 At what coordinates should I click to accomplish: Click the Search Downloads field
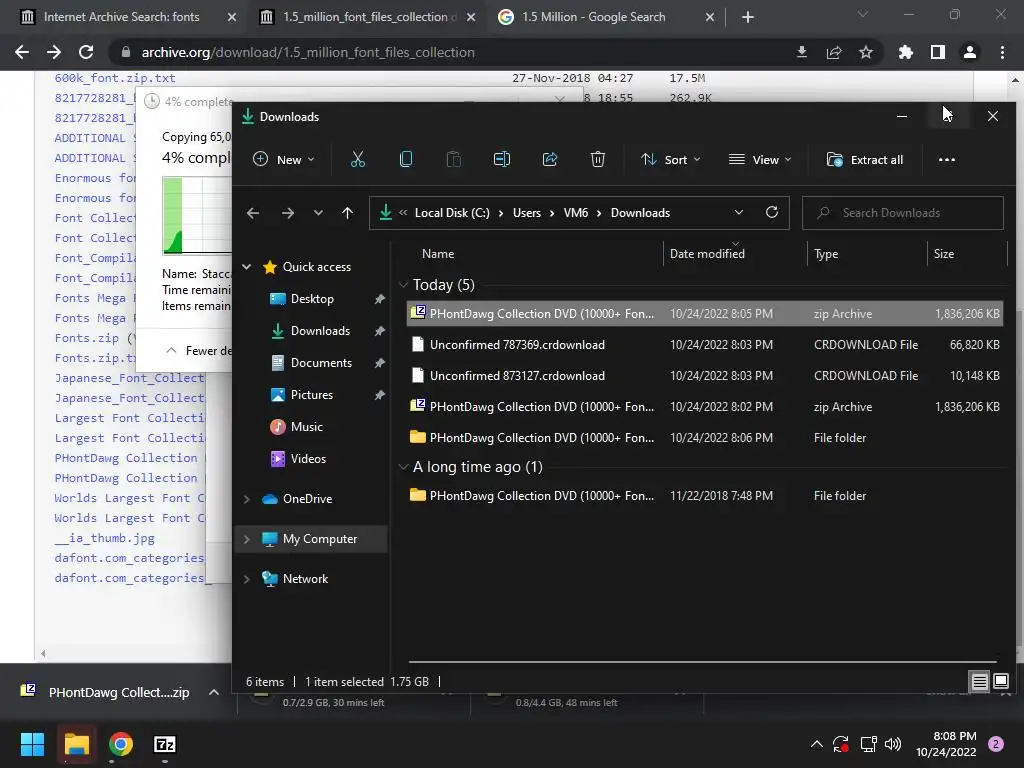point(903,213)
